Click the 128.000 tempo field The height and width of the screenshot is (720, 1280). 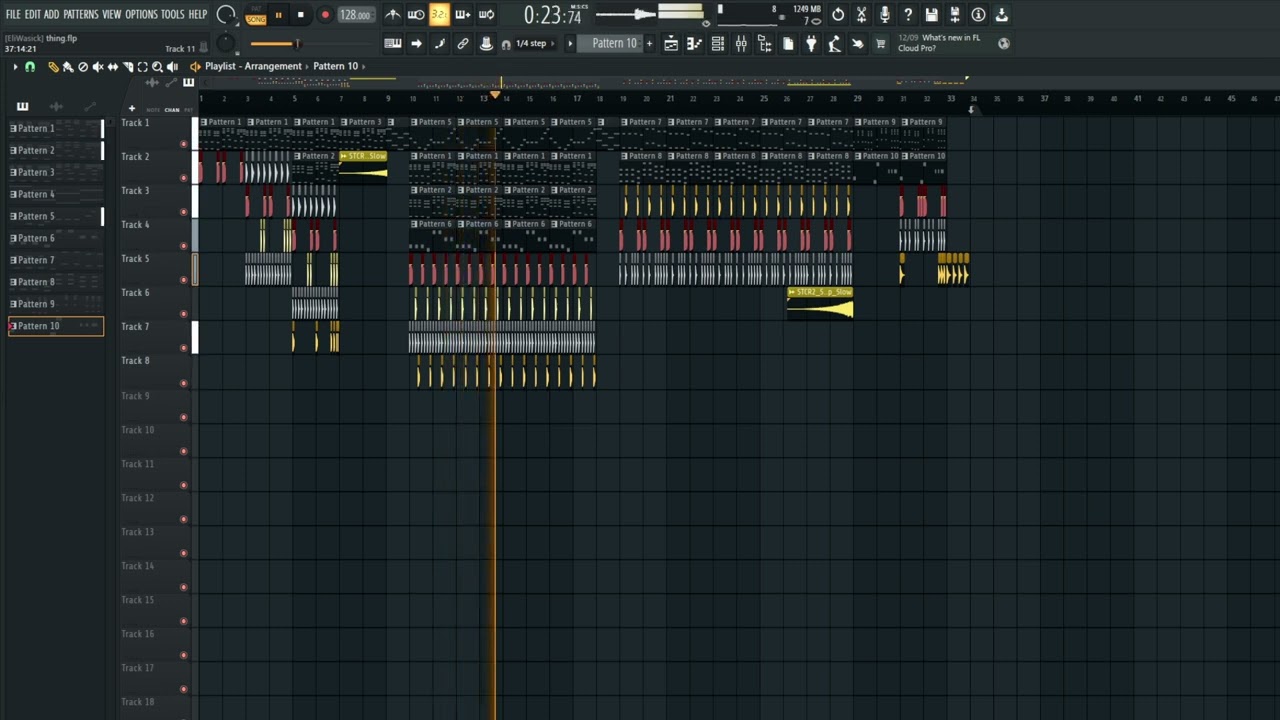(355, 15)
